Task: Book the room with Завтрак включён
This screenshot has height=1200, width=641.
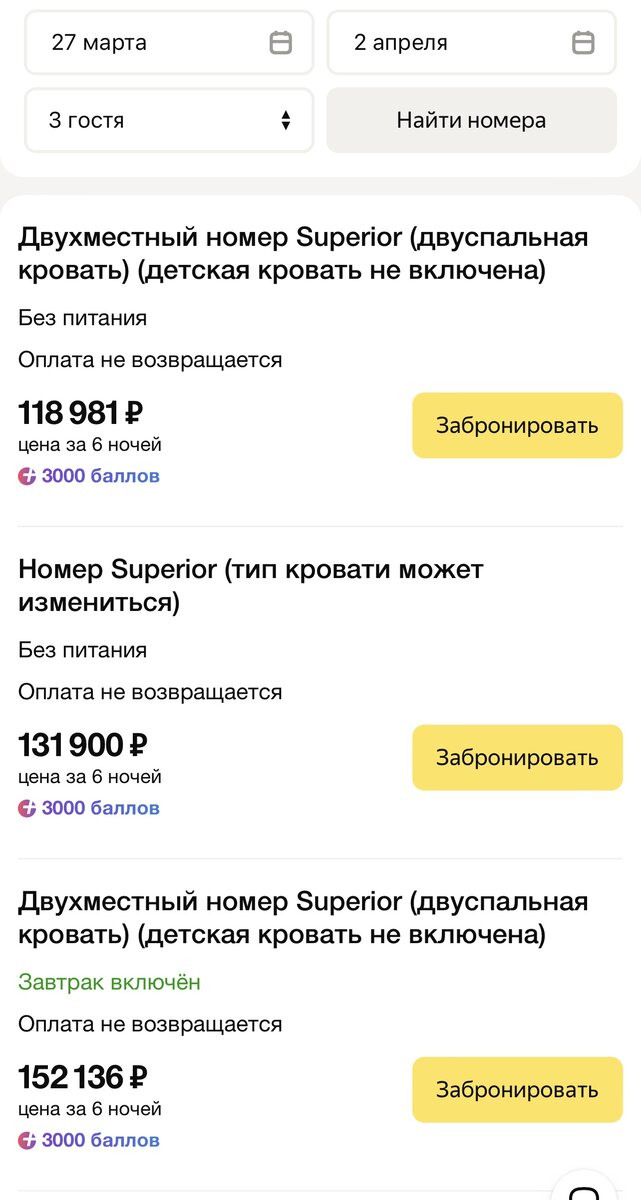Action: pyautogui.click(x=516, y=1088)
